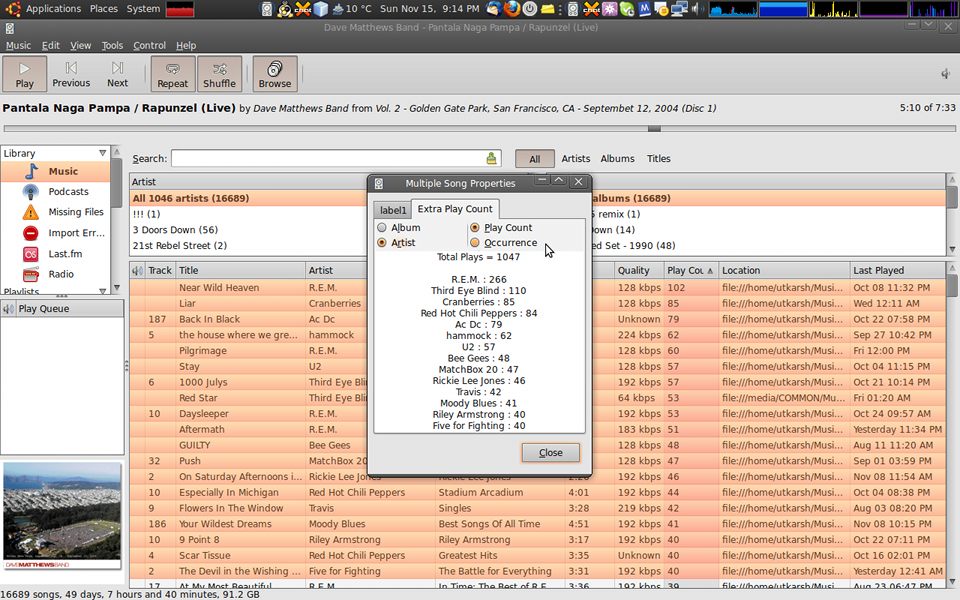Screen dimensions: 960x600
Task: Click the power/shutdown icon in top panel
Action: [530, 9]
